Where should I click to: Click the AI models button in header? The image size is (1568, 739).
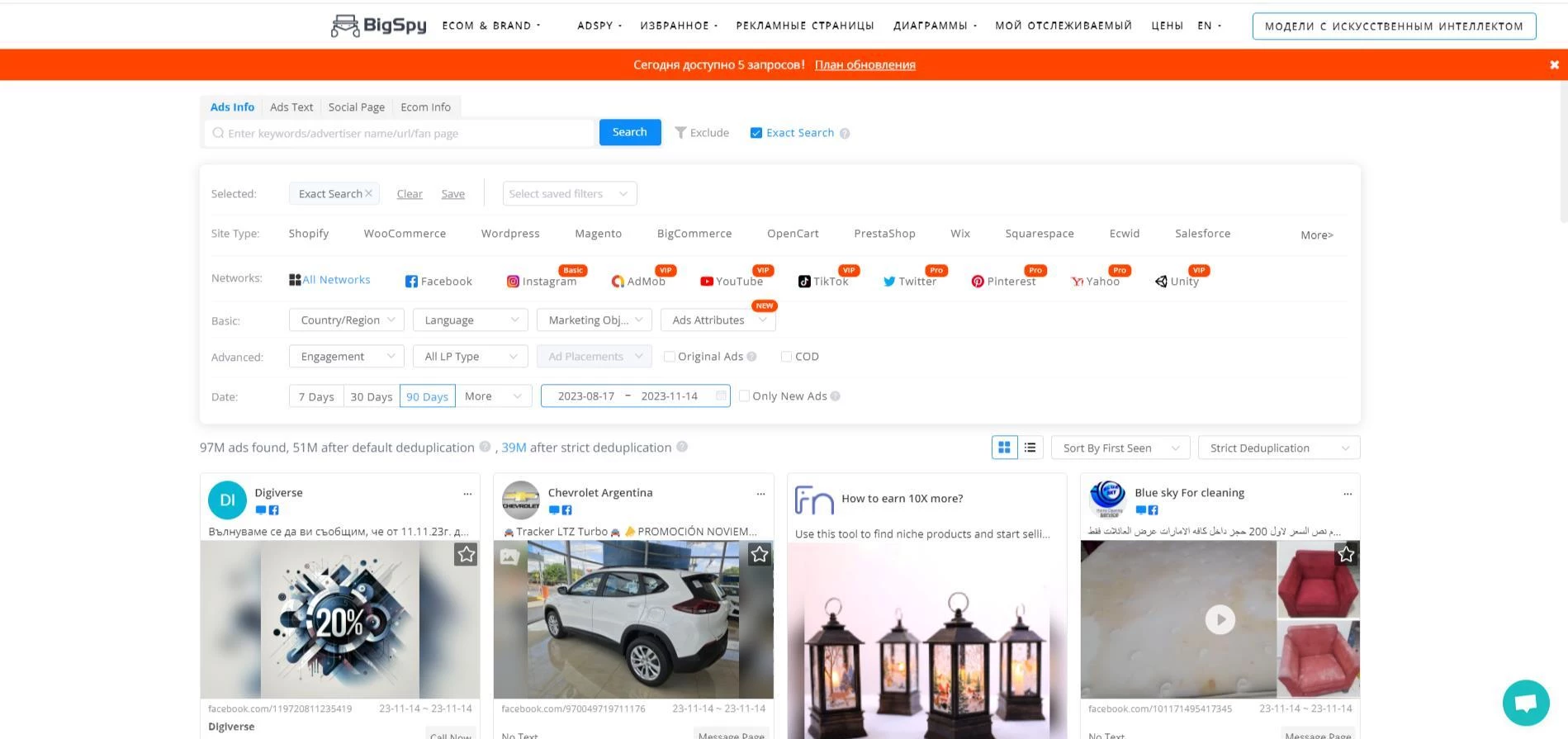(1394, 26)
